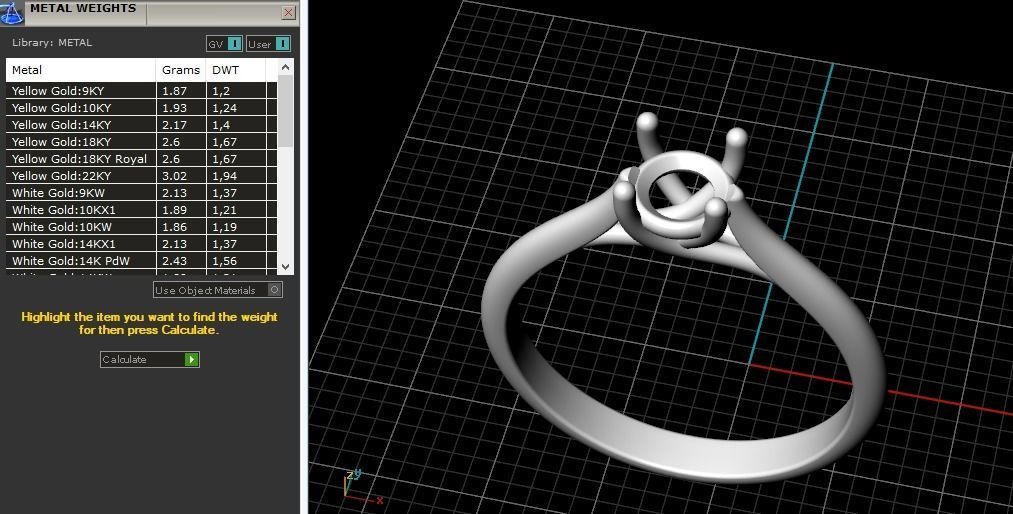Sort by the Metal column header
Image resolution: width=1013 pixels, height=514 pixels.
pyautogui.click(x=81, y=70)
